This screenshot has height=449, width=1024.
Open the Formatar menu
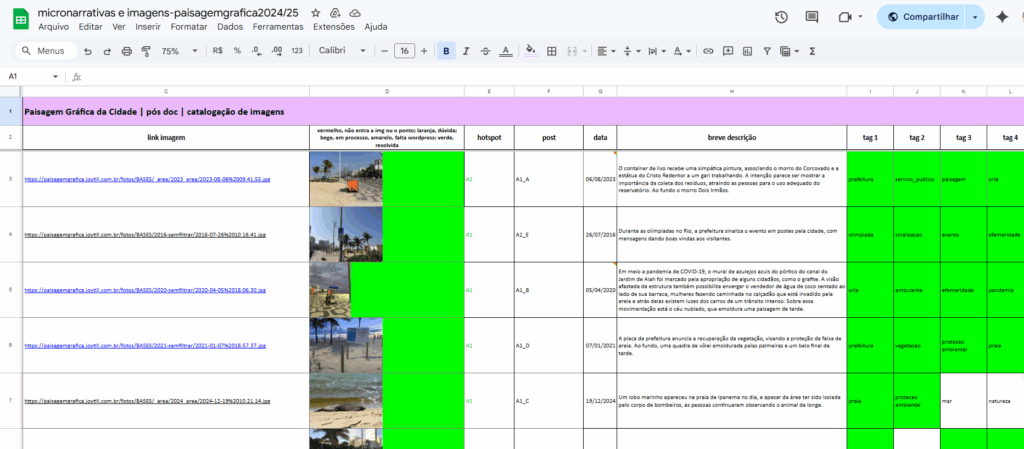(189, 27)
